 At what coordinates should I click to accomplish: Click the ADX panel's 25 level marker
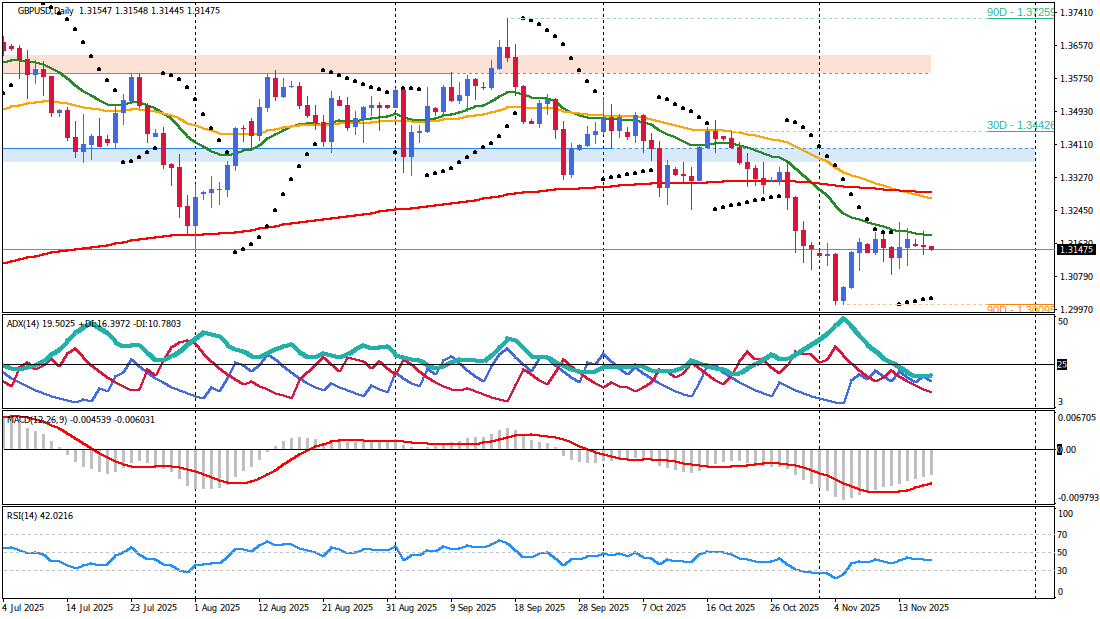1062,364
